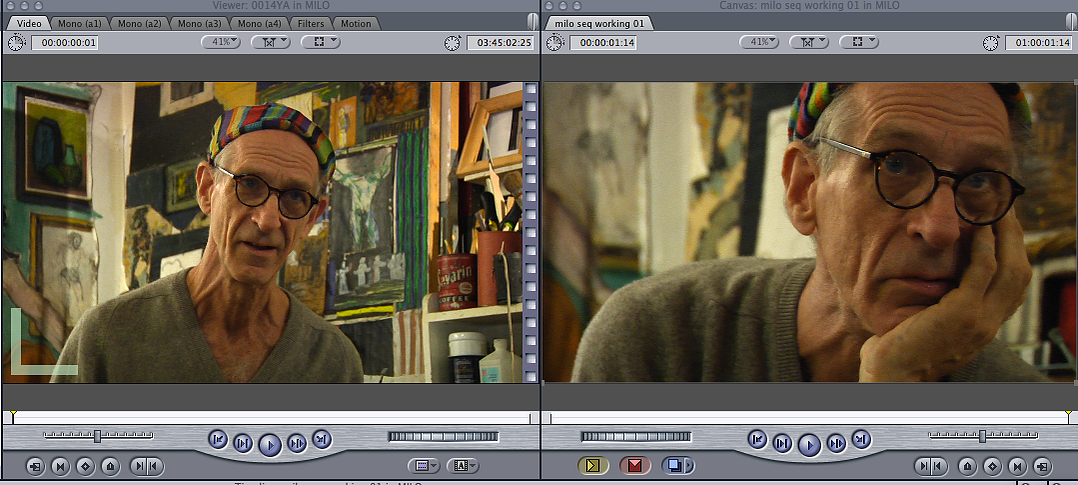Image resolution: width=1078 pixels, height=485 pixels.
Task: Go to previous edit in Canvas
Action: [757, 439]
